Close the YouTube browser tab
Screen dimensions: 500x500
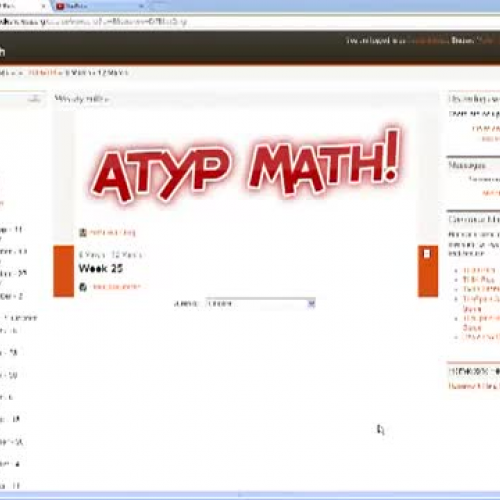[x=141, y=6]
